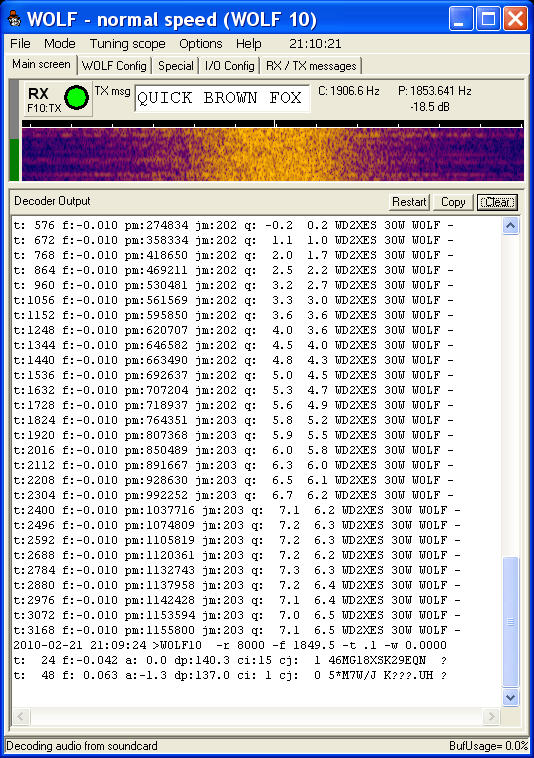Open the Tuning scope menu
534x758 pixels.
[128, 44]
